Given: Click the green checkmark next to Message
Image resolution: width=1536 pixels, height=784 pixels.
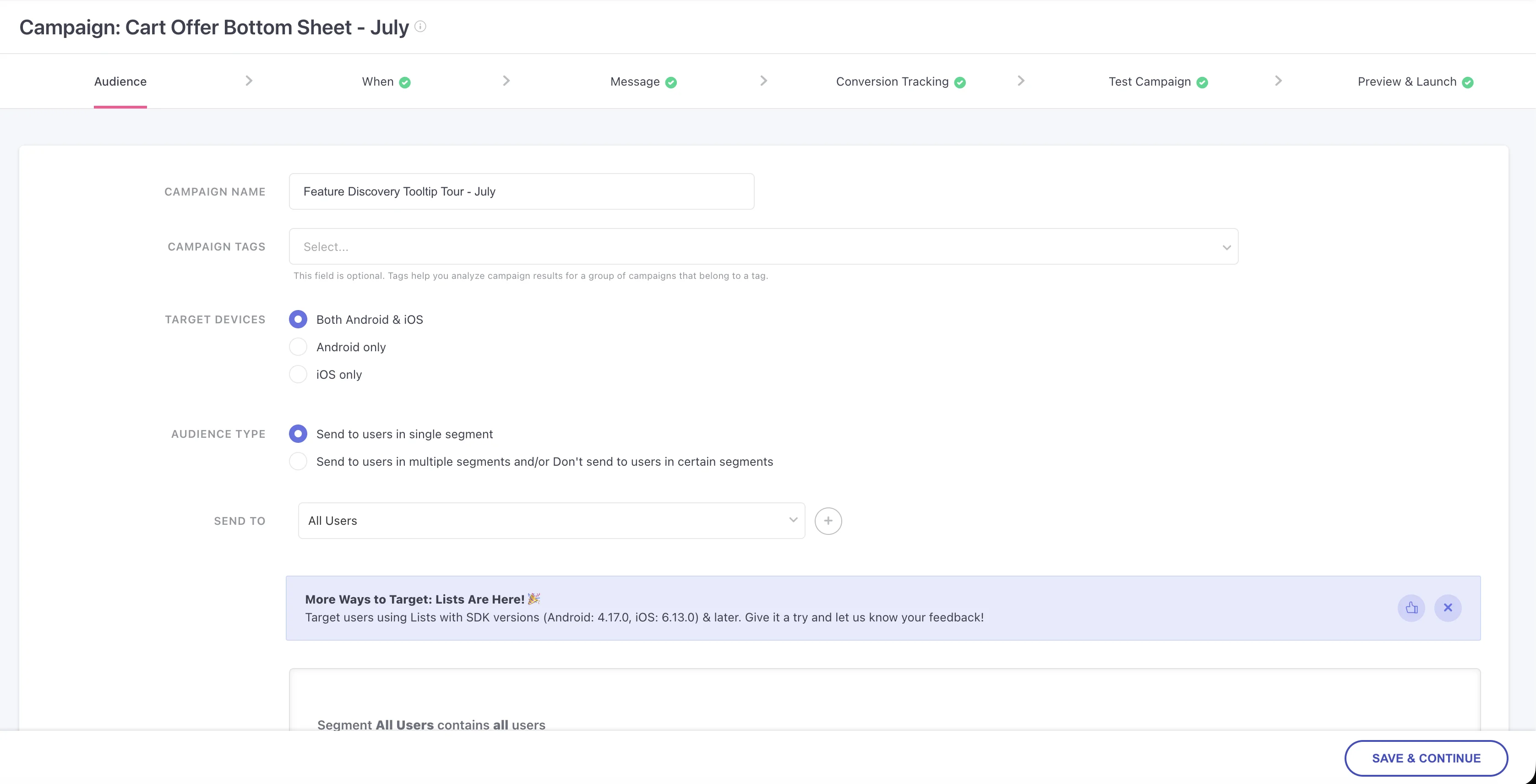Looking at the screenshot, I should 671,82.
